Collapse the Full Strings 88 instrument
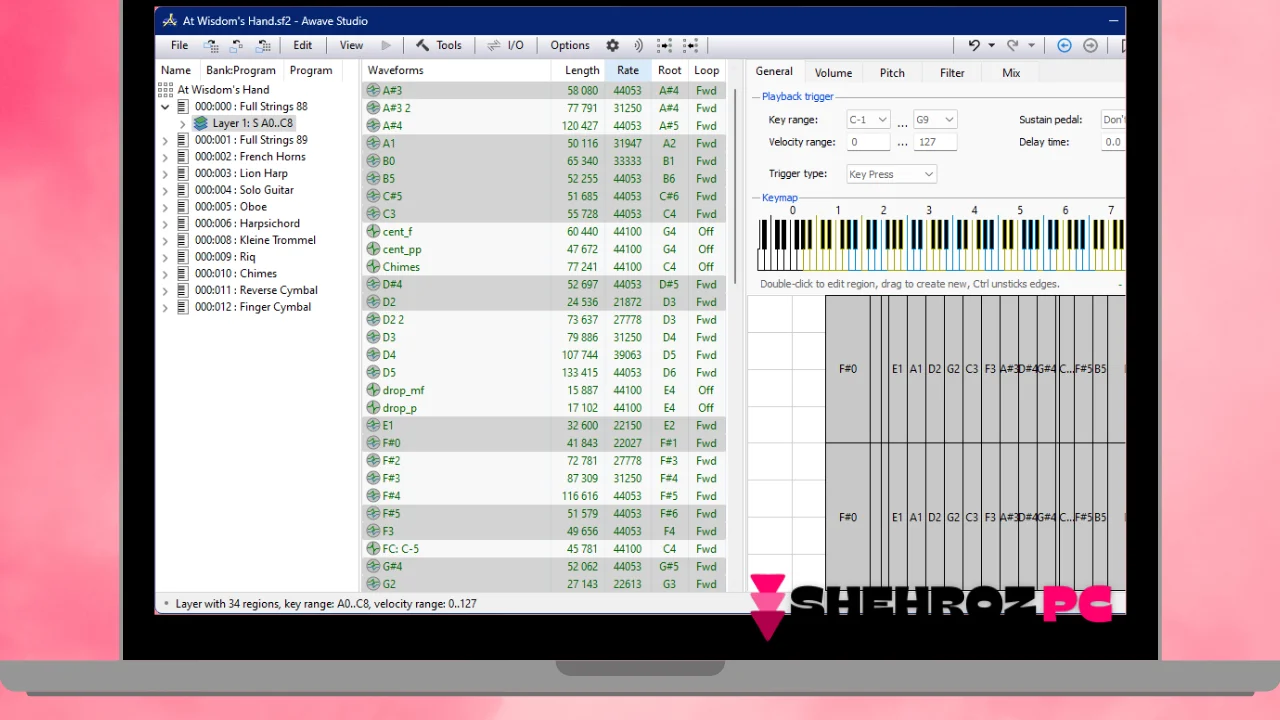1280x720 pixels. 165,107
